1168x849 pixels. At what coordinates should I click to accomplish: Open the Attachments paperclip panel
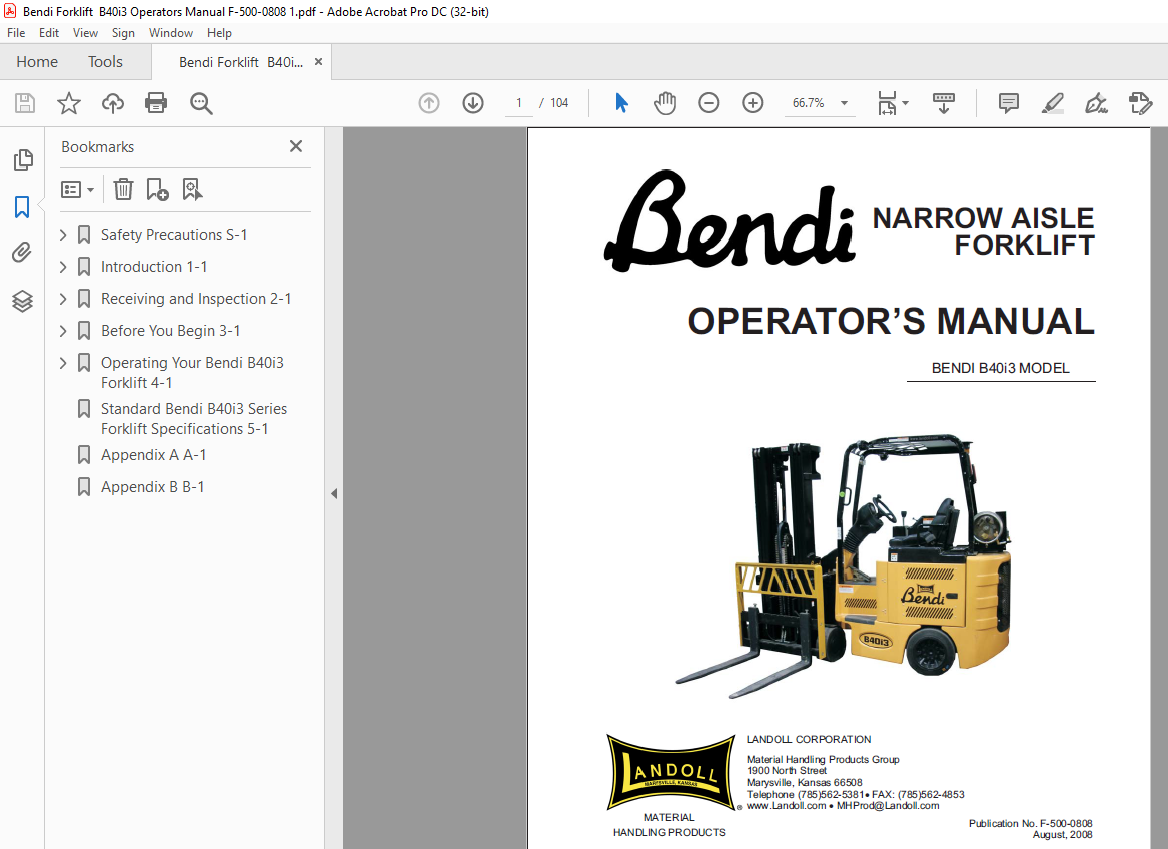tap(22, 253)
